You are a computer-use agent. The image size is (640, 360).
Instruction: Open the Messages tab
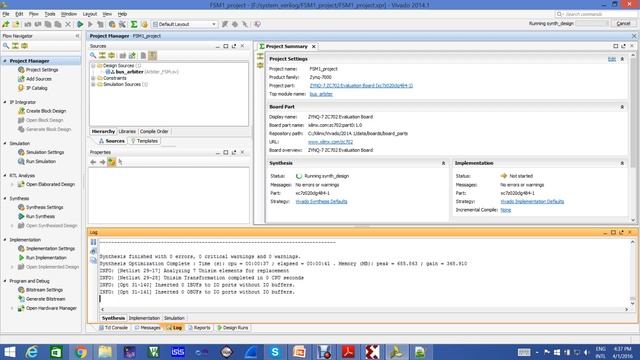[x=148, y=328]
